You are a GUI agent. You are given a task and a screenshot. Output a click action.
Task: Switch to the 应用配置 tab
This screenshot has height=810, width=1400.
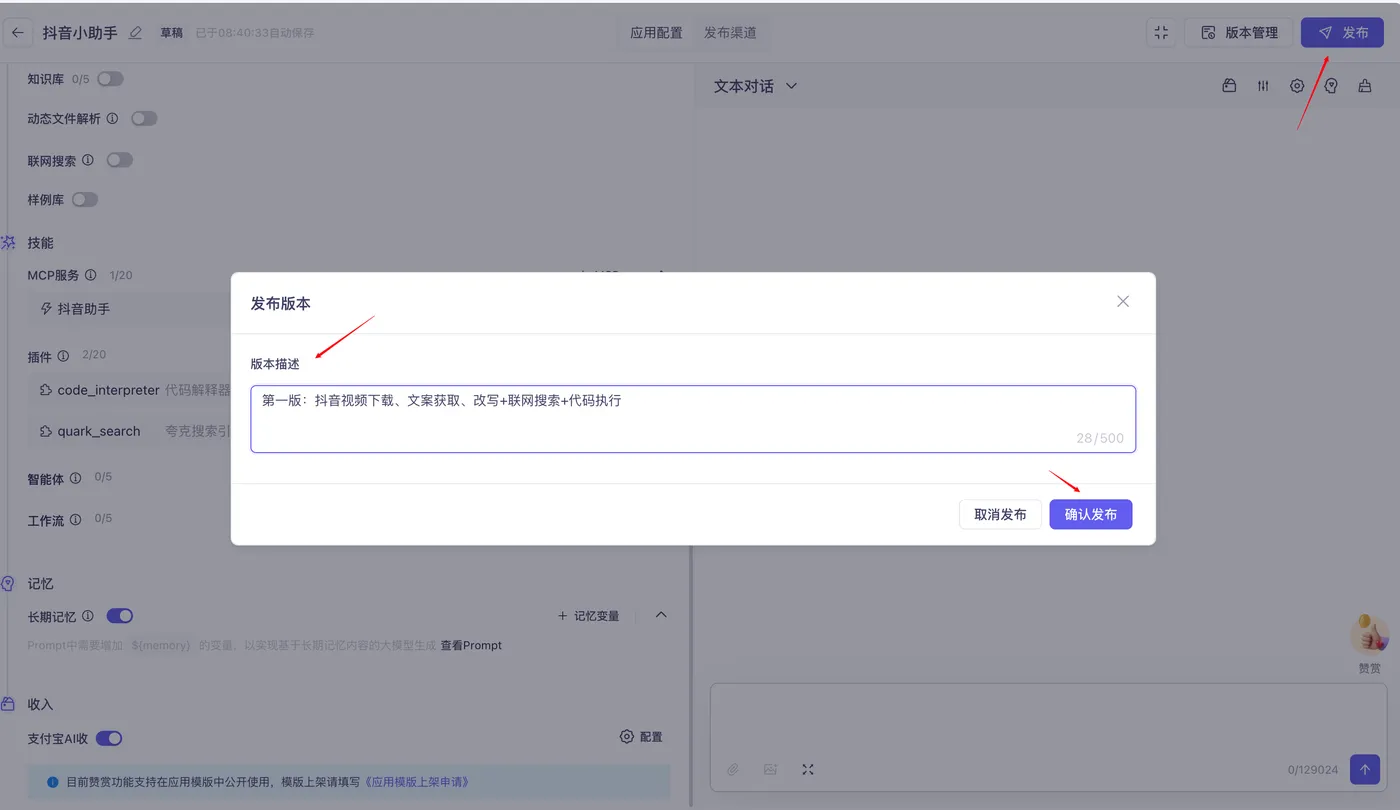(x=656, y=33)
